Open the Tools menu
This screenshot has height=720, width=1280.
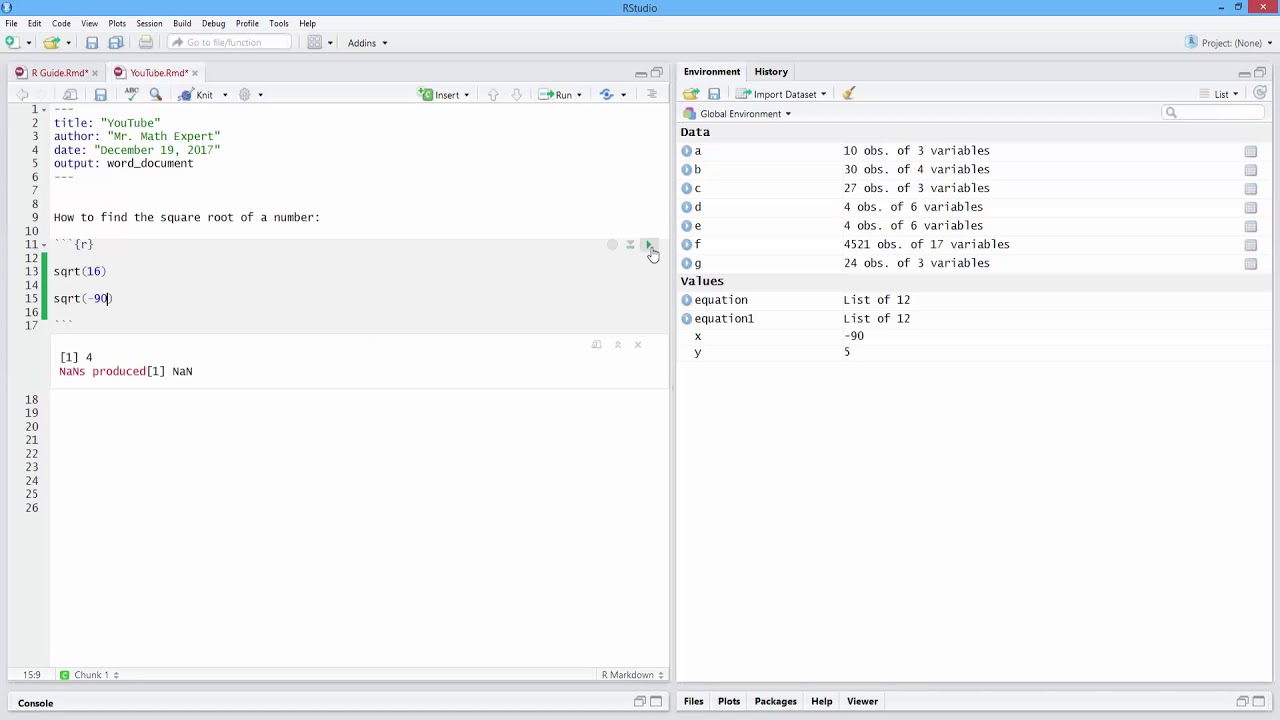coord(279,23)
